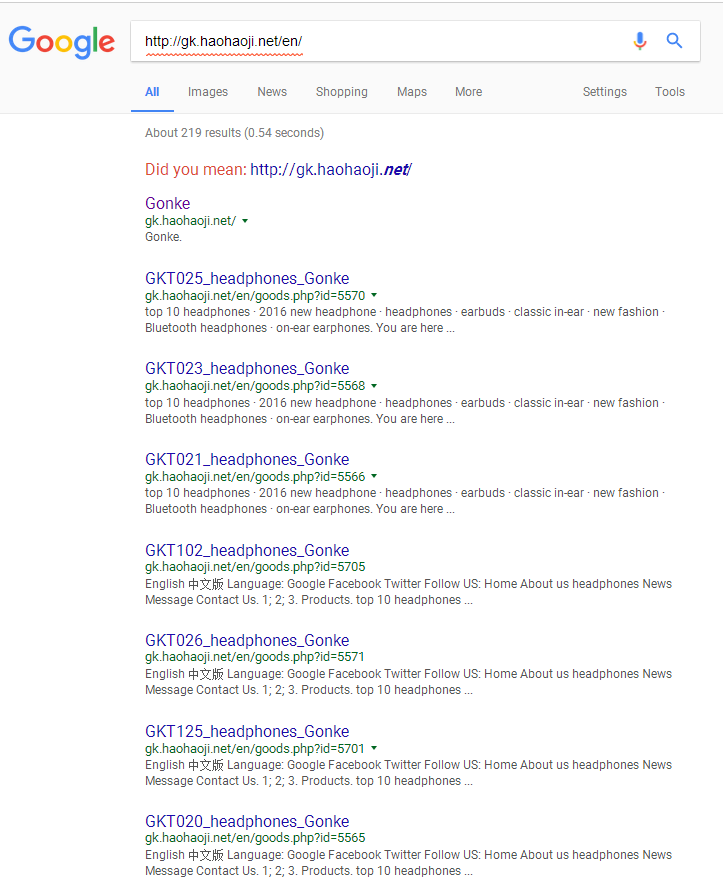Click green URL ending id=5565
723x887 pixels.
[255, 838]
